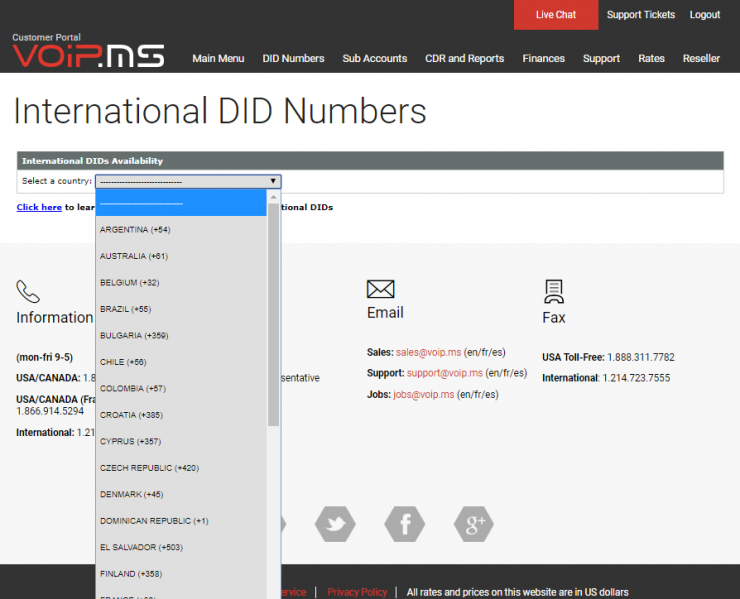Follow the Click here link
This screenshot has width=740, height=599.
click(x=39, y=207)
